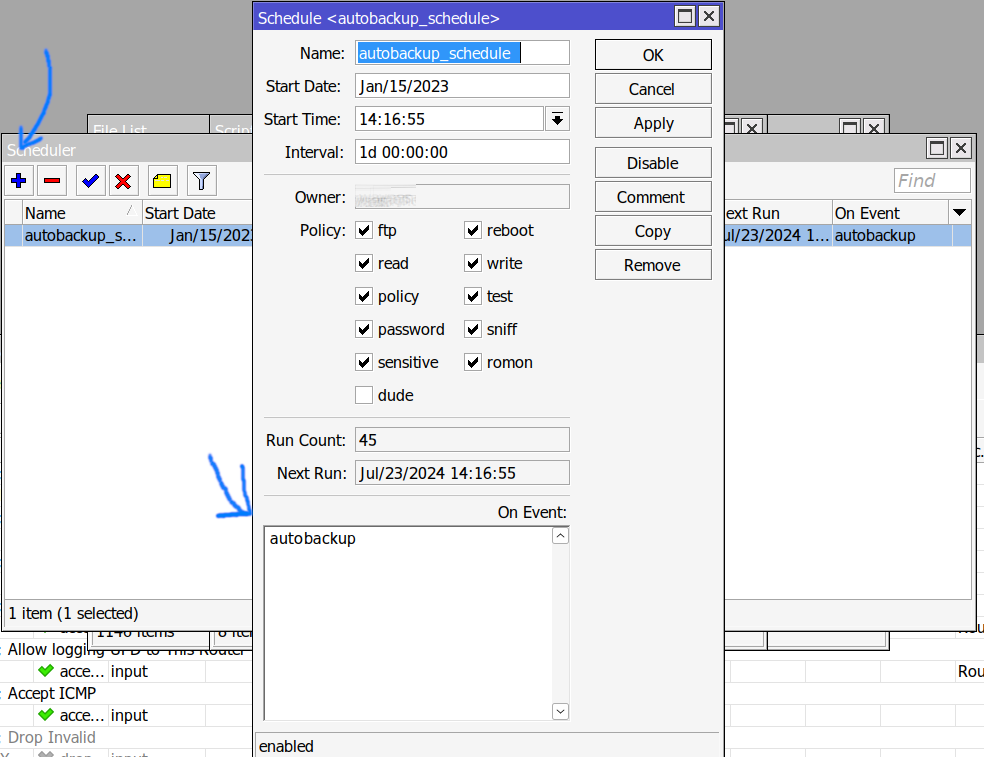Click the blue checkmark Enable icon
The width and height of the screenshot is (984, 757).
(x=90, y=181)
